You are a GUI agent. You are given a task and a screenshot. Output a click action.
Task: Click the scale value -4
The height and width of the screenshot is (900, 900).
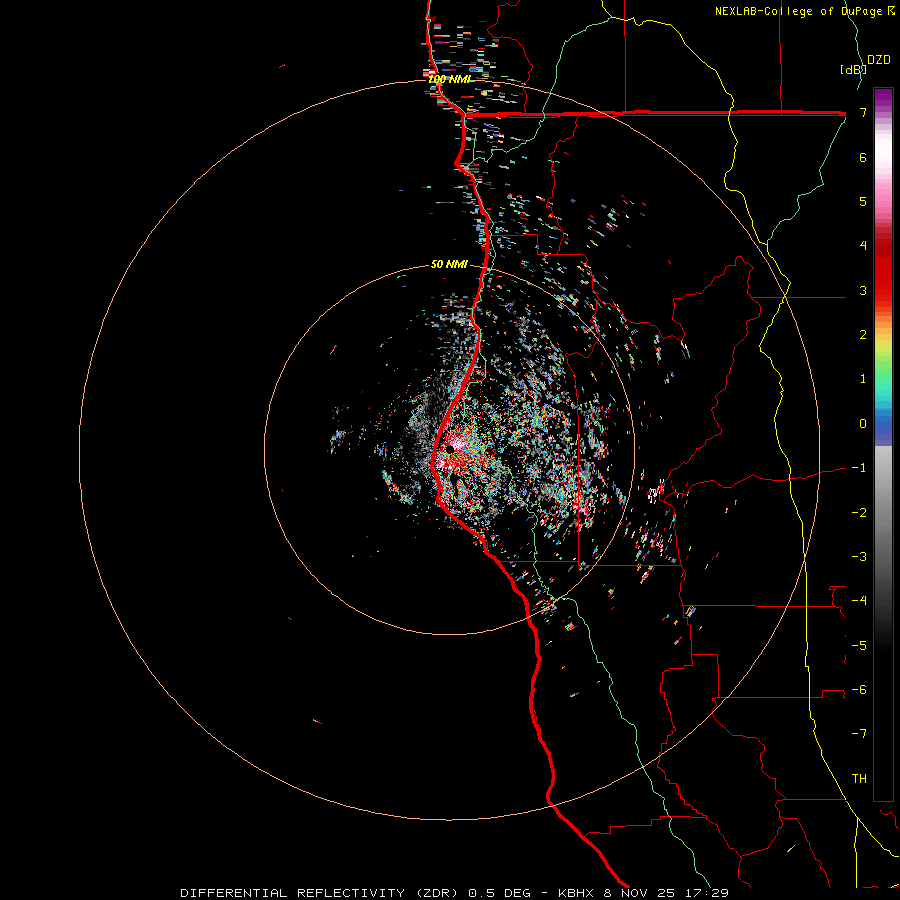(x=859, y=601)
